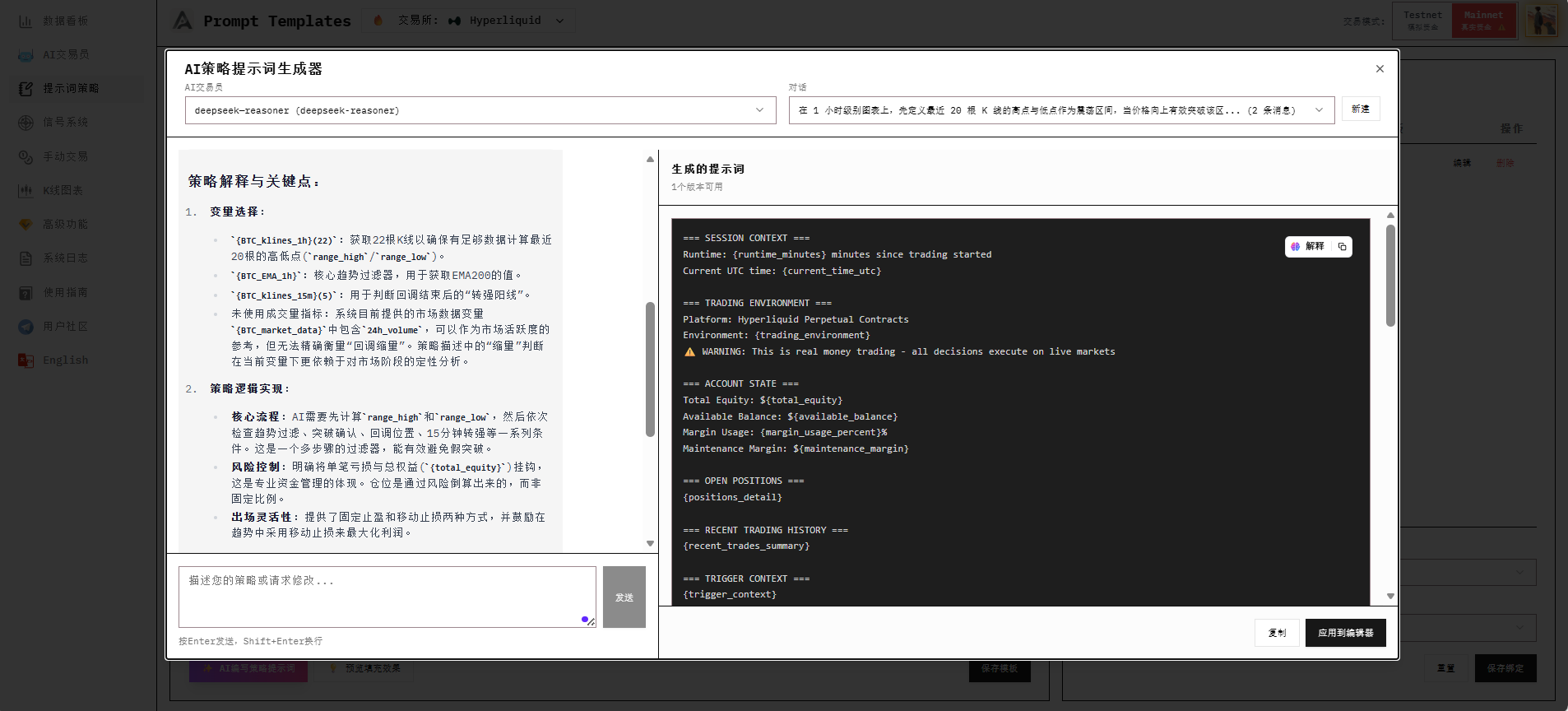Viewport: 1568px width, 711px height.
Task: Click the 应用到编辑器 button
Action: pyautogui.click(x=1345, y=633)
